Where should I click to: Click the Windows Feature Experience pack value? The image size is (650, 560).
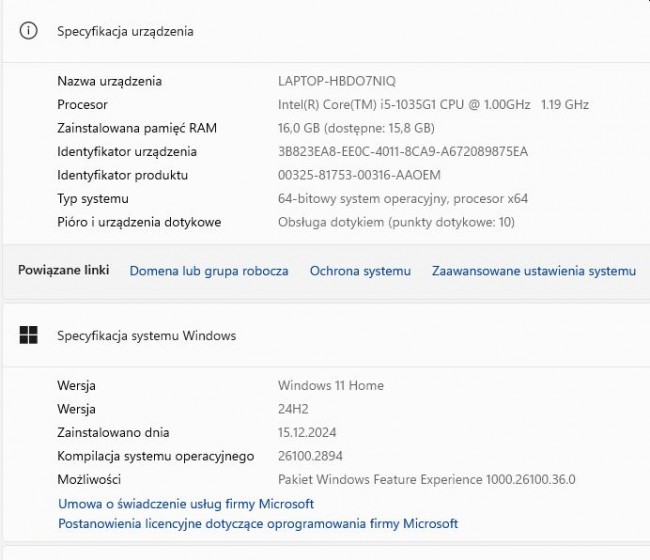click(426, 480)
